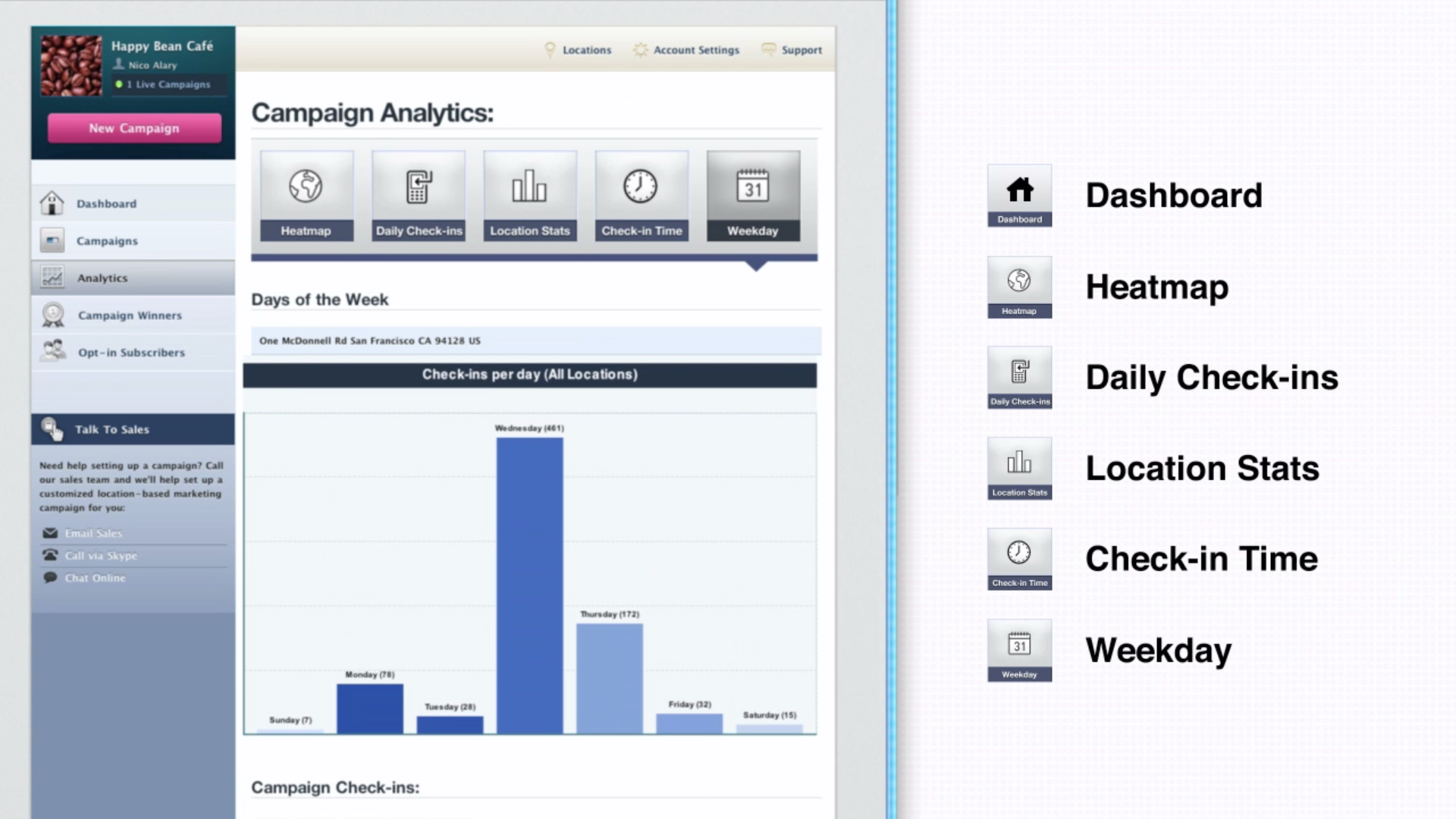The width and height of the screenshot is (1456, 819).
Task: Click the Weekday calendar icon in the right-hand legend
Action: click(1019, 650)
